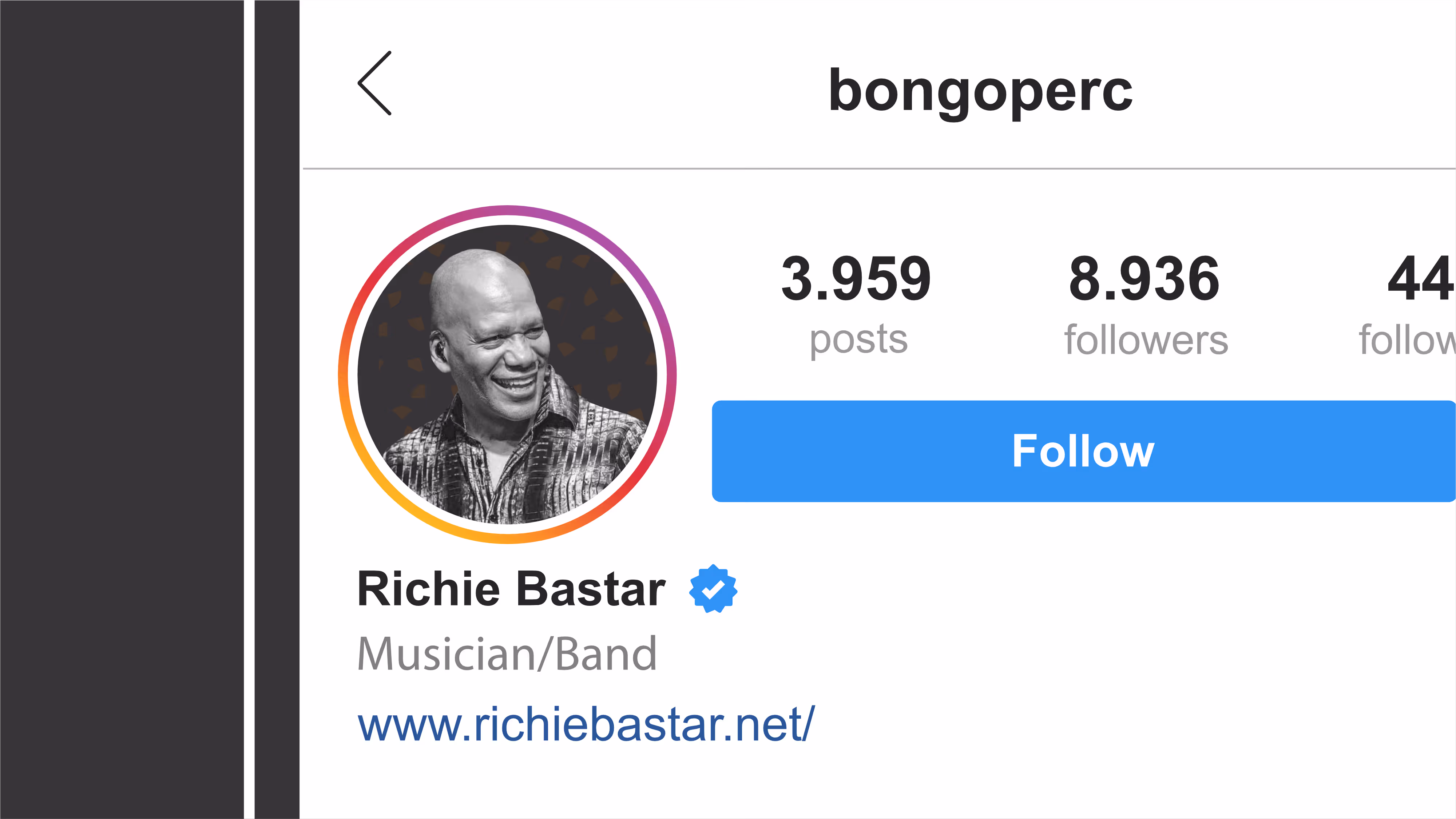Click the narrow dark vertical strip
Screen dimensions: 1456x819
(277, 409)
